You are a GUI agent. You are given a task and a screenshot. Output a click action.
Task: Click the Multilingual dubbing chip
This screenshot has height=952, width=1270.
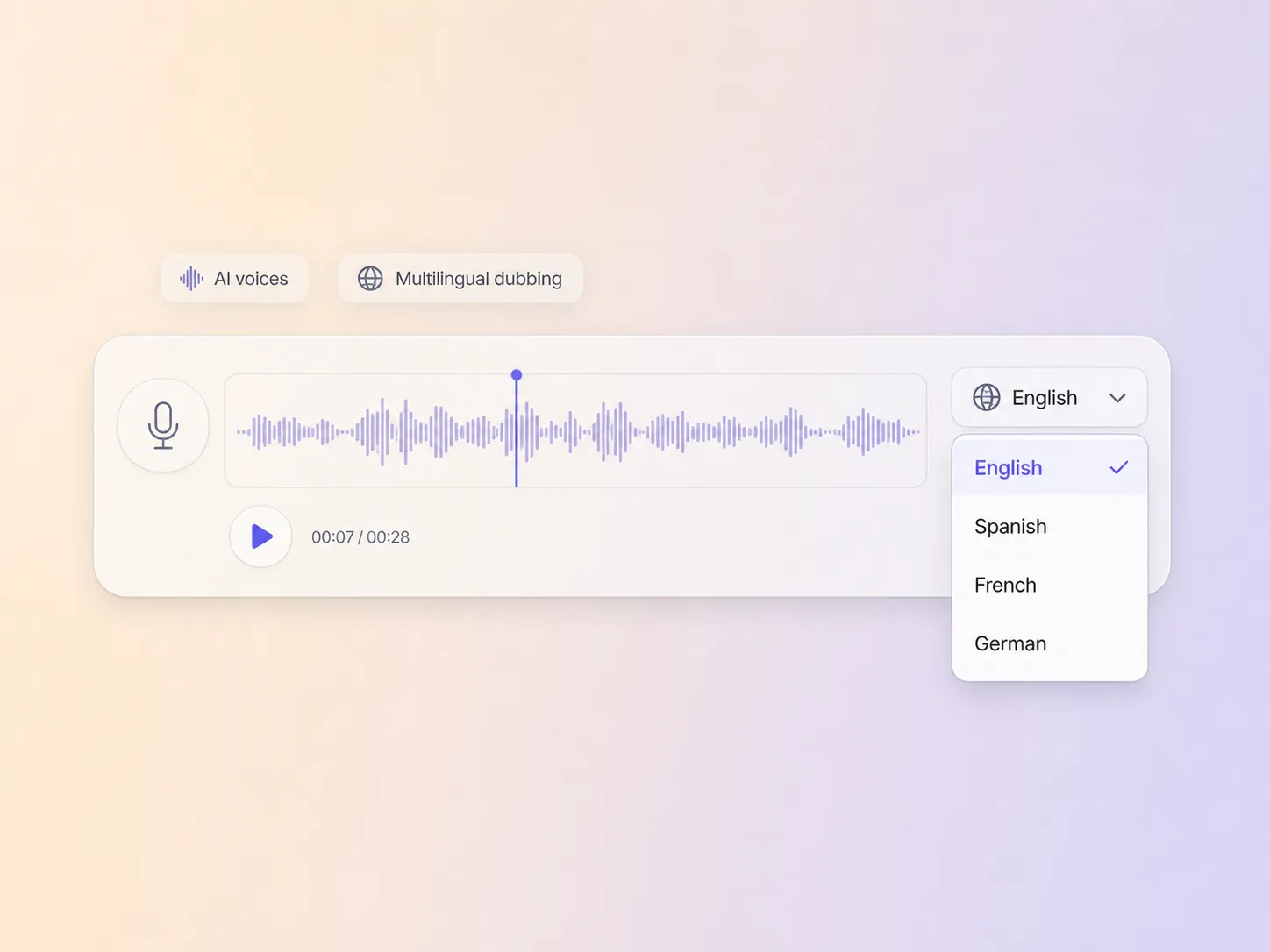[460, 279]
